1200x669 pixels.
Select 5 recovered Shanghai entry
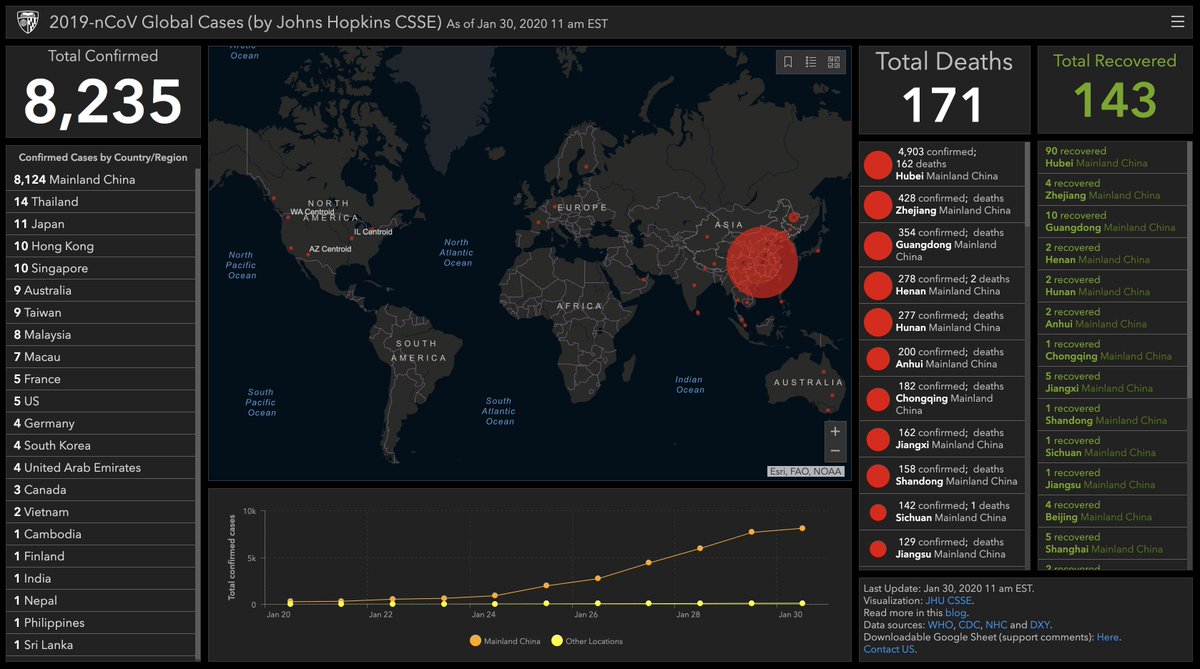pyautogui.click(x=1111, y=543)
